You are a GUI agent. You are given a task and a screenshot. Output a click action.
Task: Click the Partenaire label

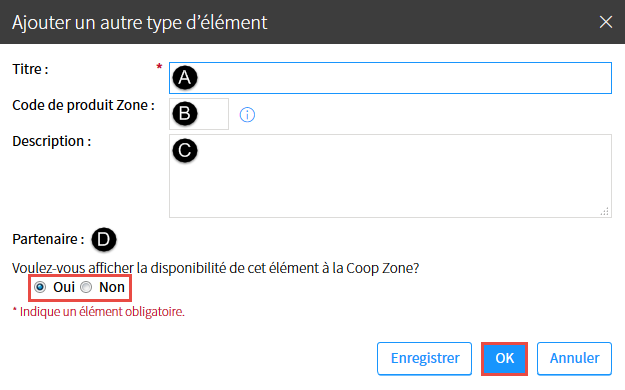point(48,239)
